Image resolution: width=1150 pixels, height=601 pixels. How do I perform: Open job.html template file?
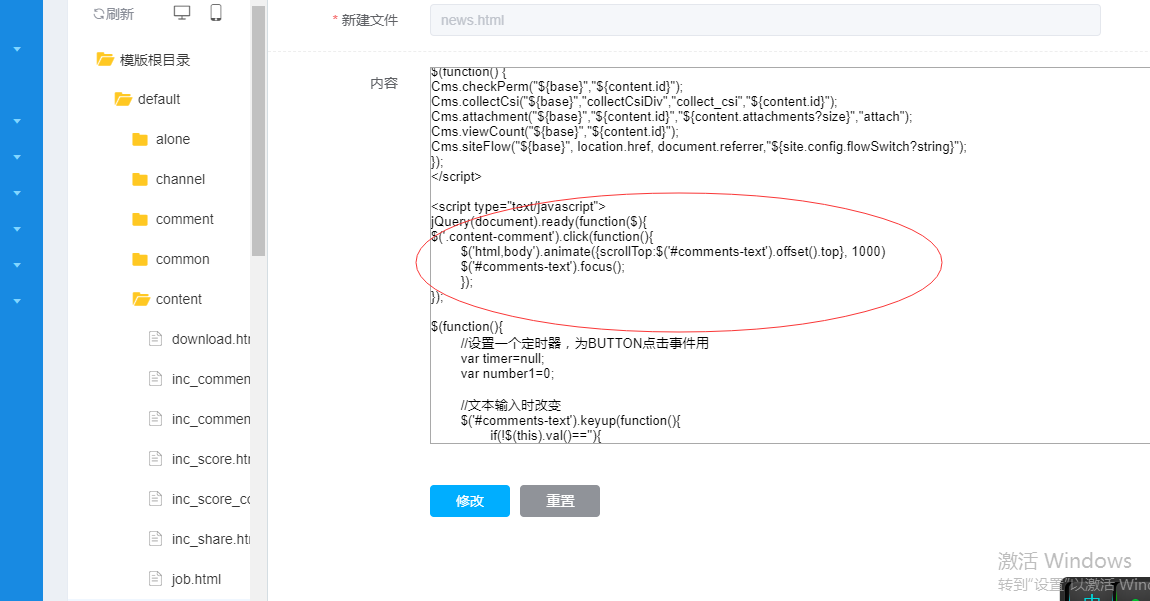(x=197, y=579)
